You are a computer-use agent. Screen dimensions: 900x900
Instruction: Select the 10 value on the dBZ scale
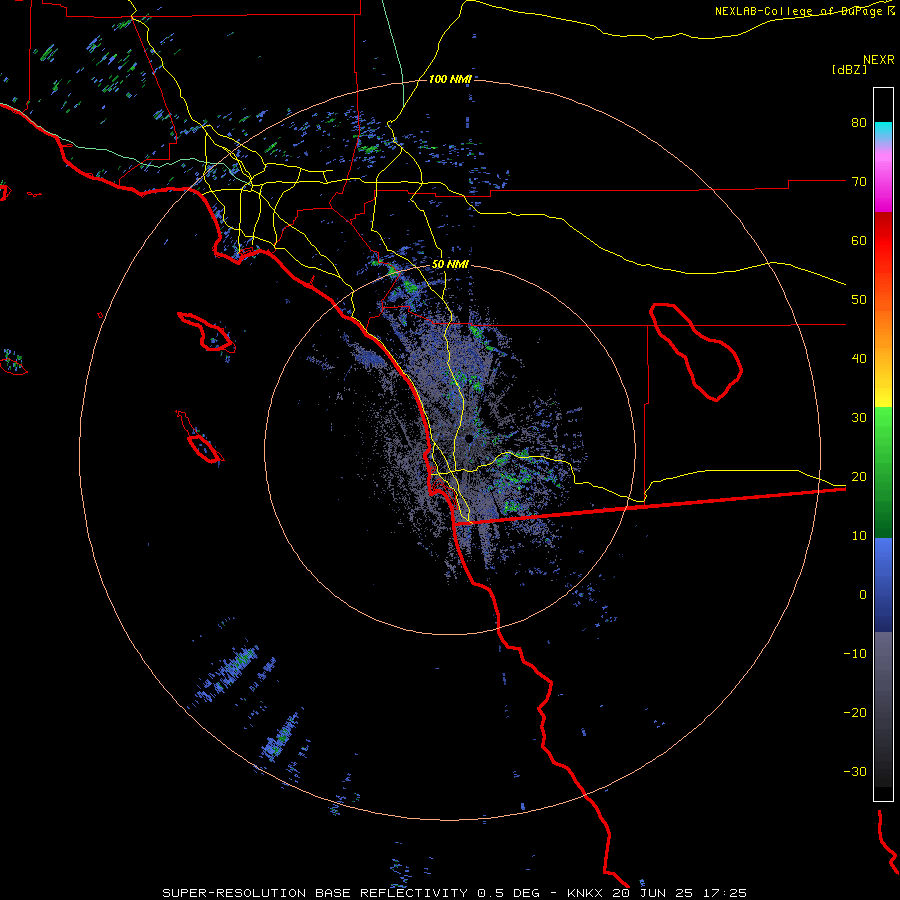859,536
